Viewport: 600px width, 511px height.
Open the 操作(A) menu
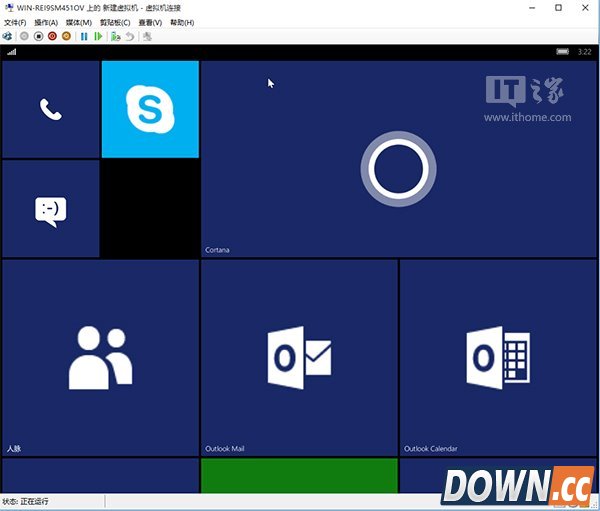[46, 22]
